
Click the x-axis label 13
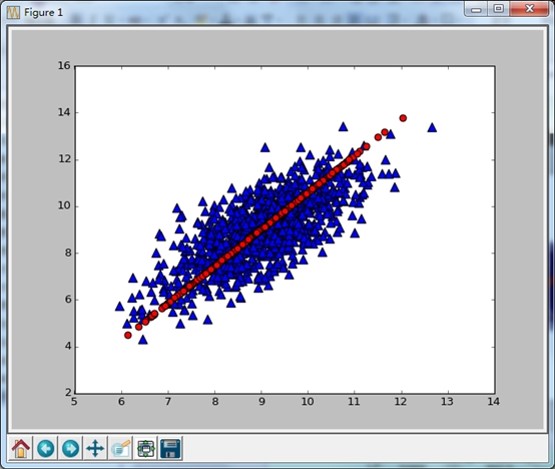[447, 402]
